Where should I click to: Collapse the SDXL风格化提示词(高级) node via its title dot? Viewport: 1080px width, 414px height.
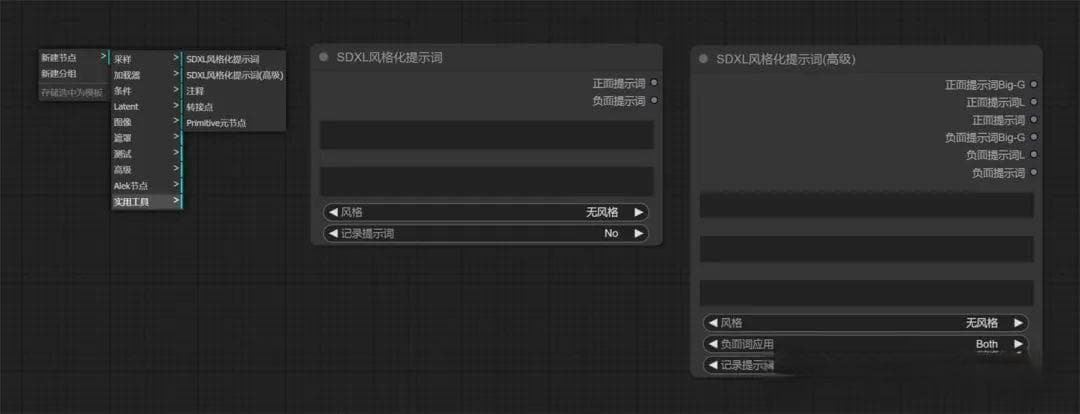coord(703,59)
